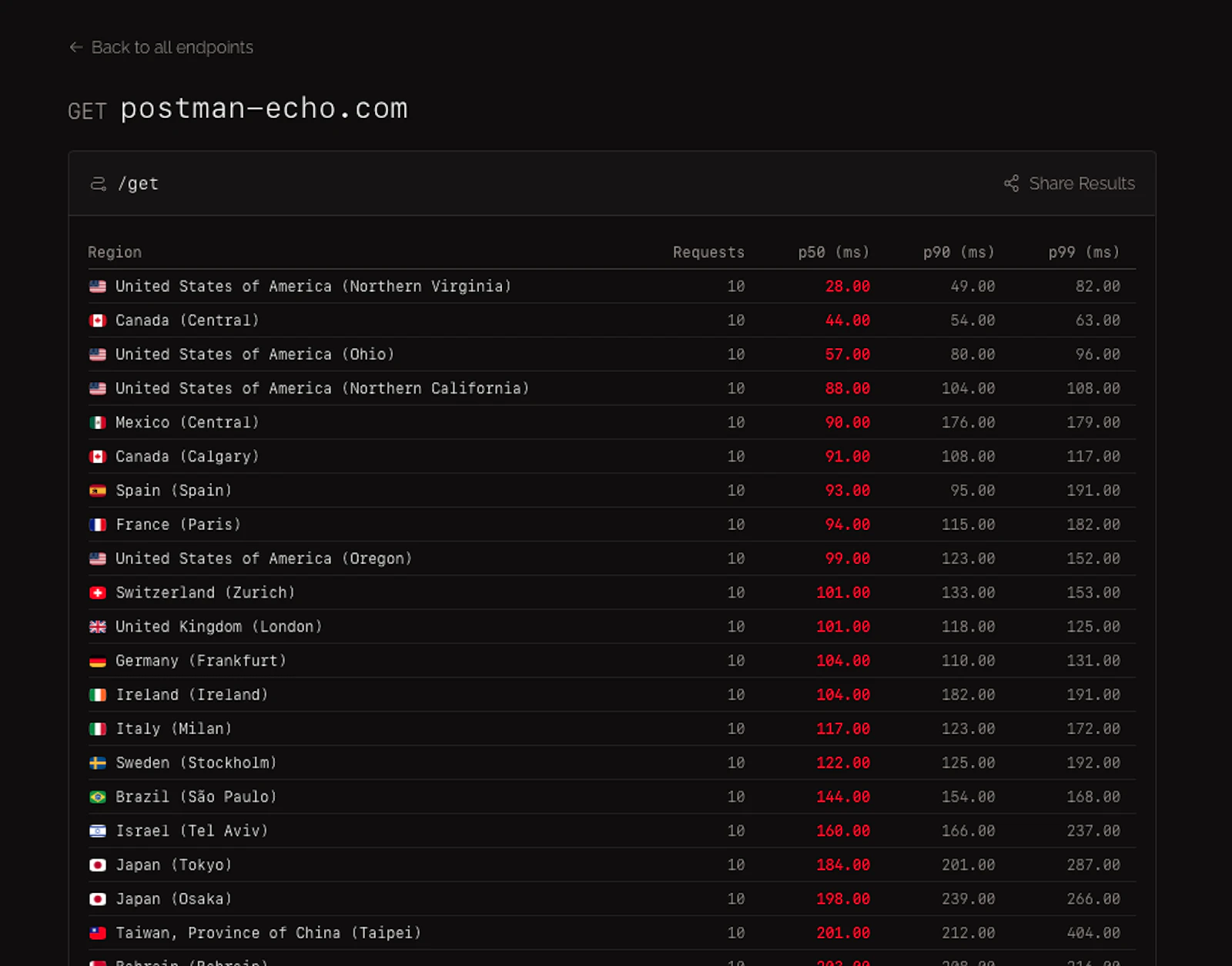
Task: Click the 404.00 p99 value for Taipei
Action: [x=1093, y=933]
